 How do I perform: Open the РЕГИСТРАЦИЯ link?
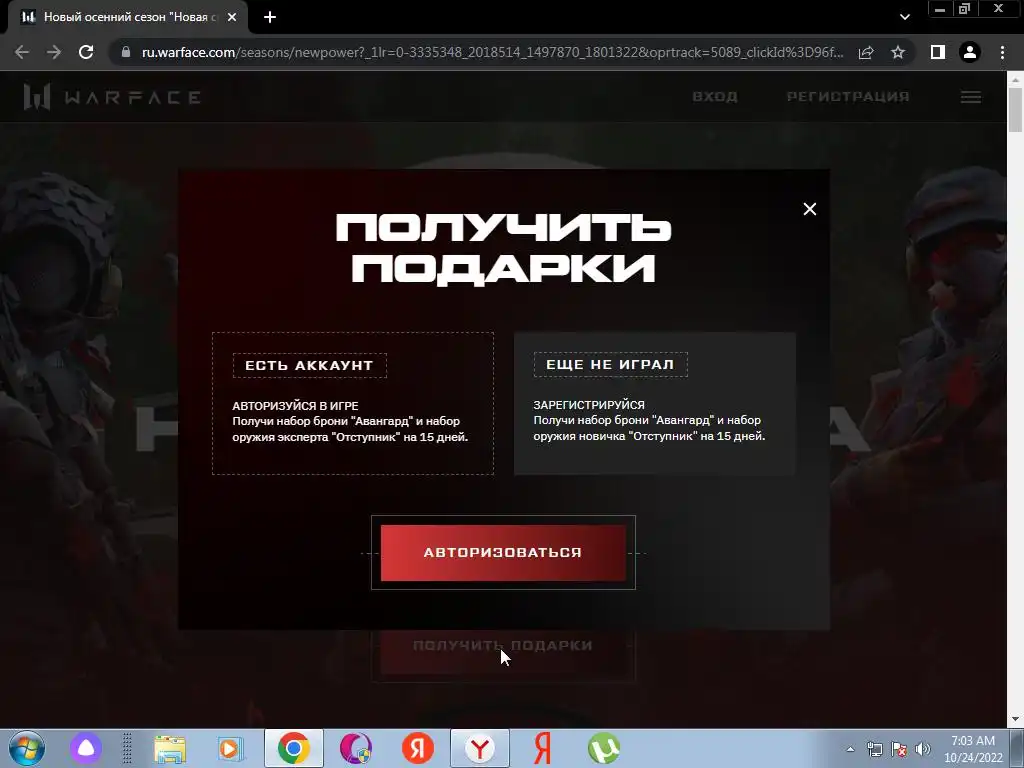(x=848, y=97)
